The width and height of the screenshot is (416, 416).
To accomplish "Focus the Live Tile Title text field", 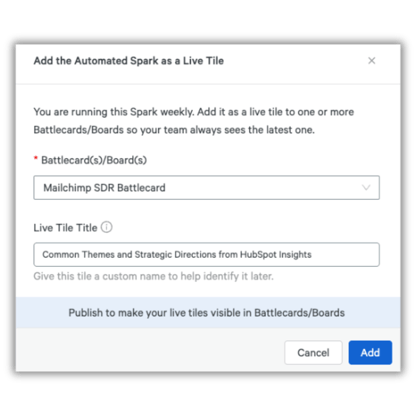I will [x=206, y=255].
